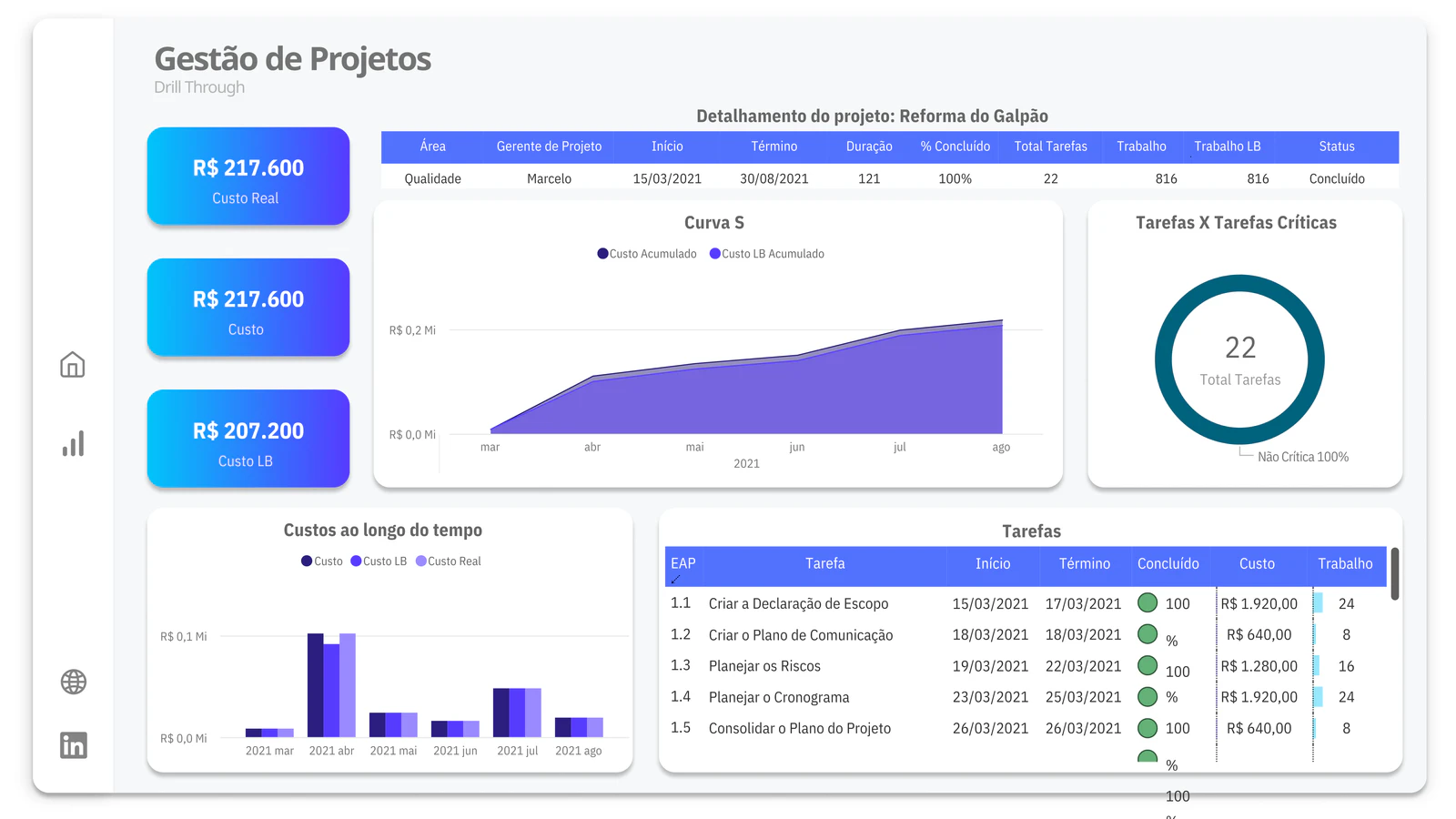This screenshot has width=1456, height=819.
Task: Select the R$ 207.200 Custo LB card
Action: [x=248, y=439]
